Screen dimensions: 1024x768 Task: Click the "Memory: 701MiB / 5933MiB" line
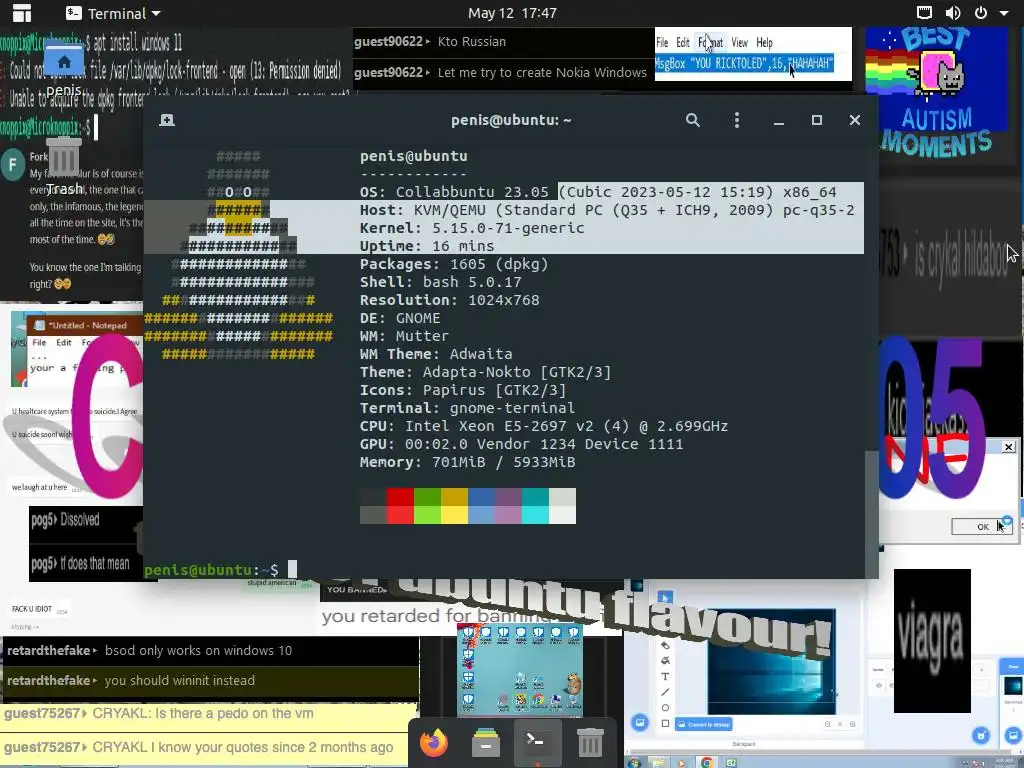468,462
